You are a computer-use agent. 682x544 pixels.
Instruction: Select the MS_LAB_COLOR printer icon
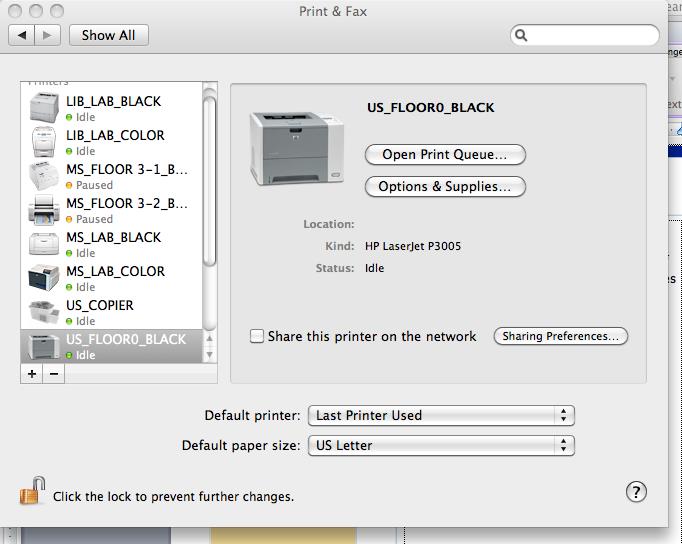click(43, 277)
